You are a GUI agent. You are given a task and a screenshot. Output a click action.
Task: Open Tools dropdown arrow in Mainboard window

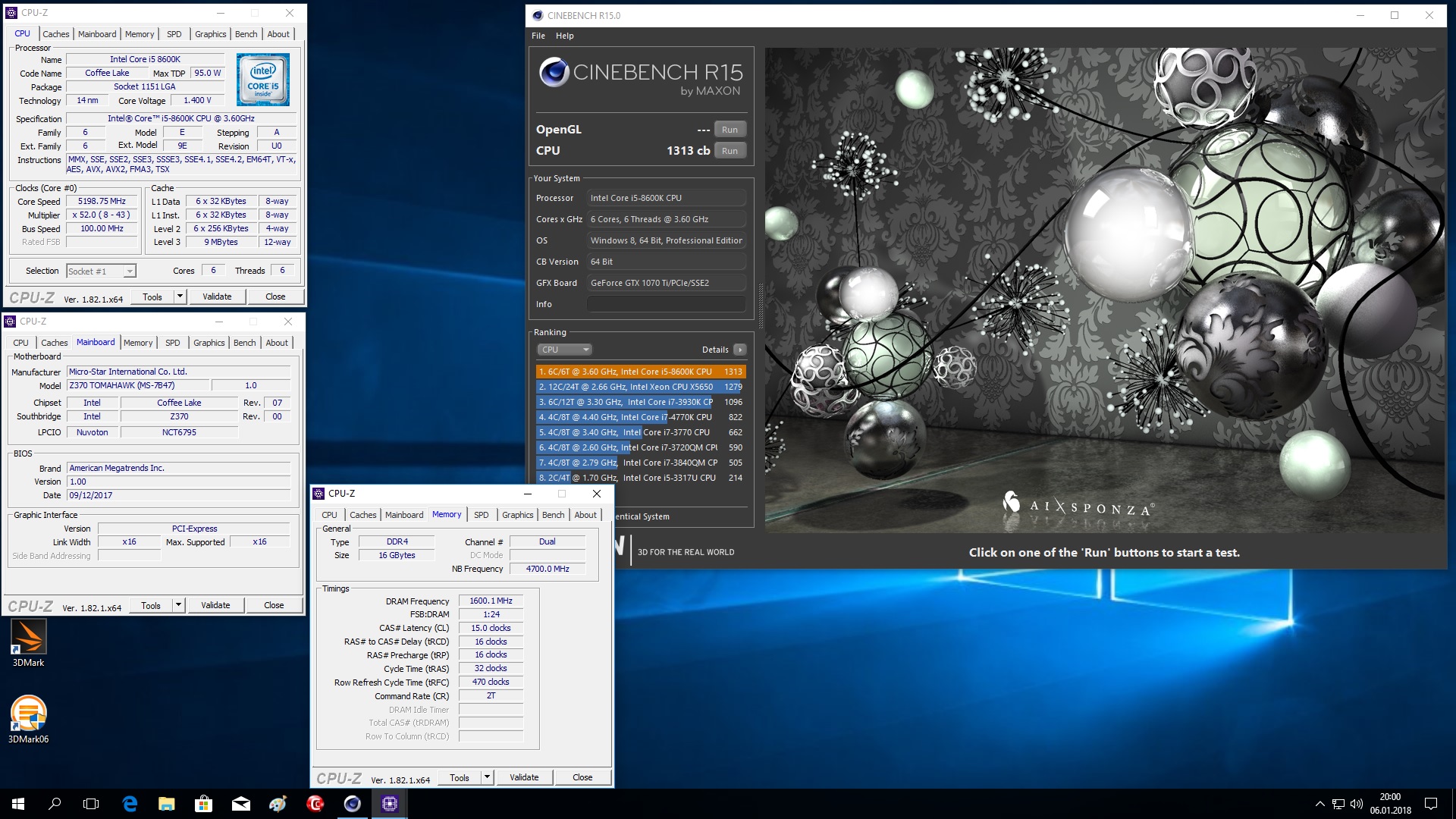point(178,605)
